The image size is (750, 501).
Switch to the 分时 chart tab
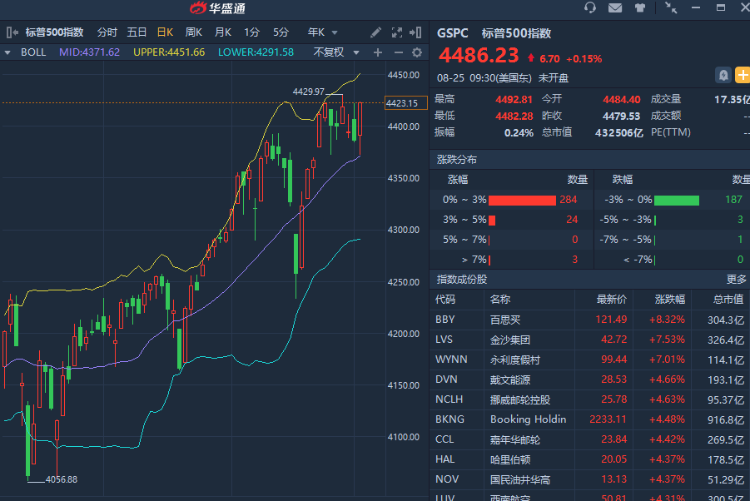(x=107, y=32)
